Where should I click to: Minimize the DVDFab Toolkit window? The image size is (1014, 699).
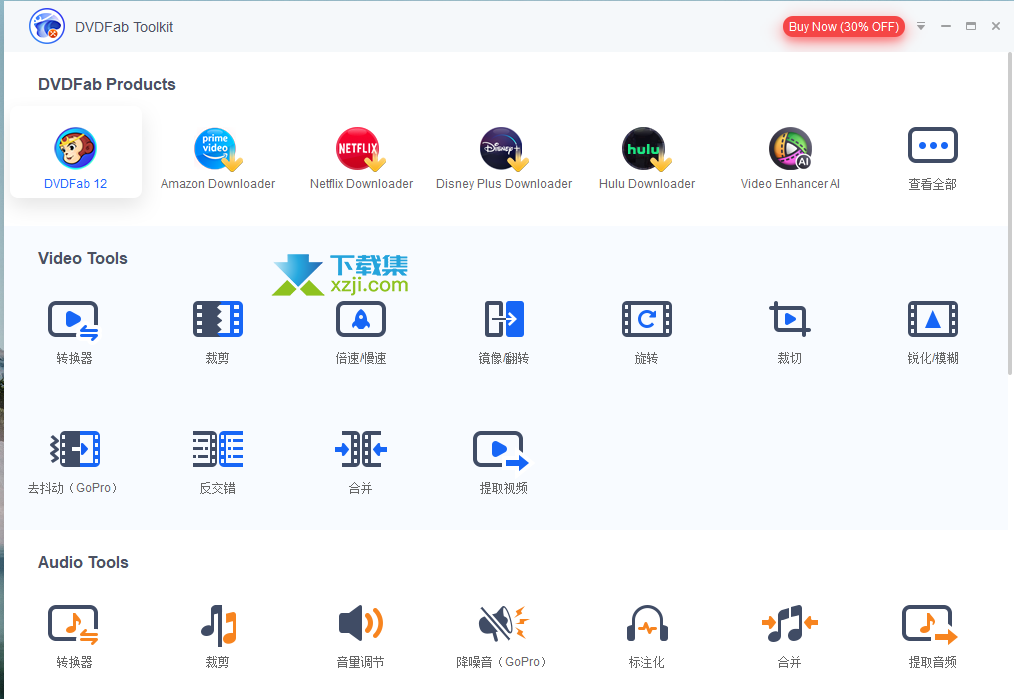click(x=945, y=27)
